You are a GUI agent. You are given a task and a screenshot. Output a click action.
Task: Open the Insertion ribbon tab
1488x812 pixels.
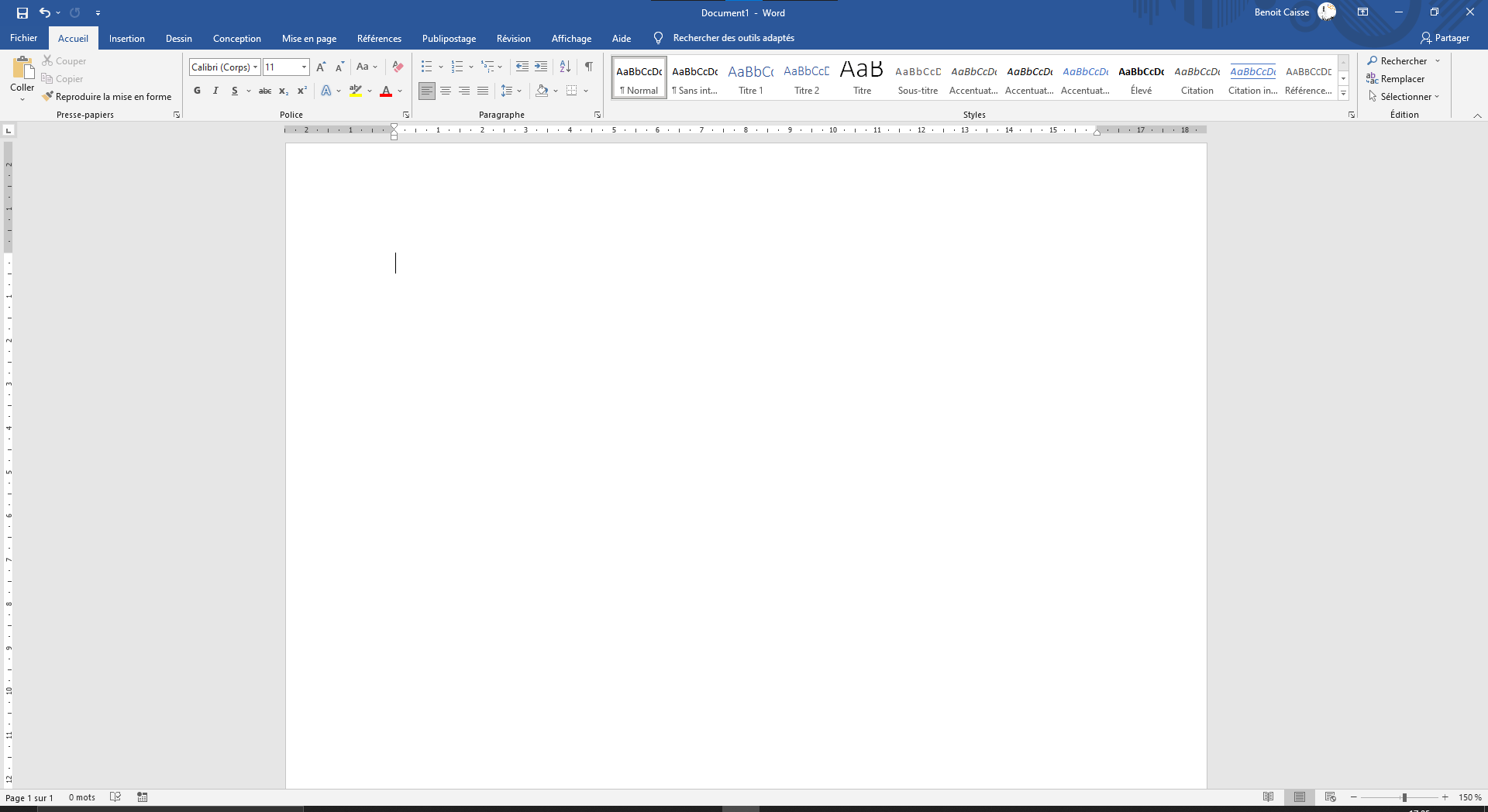(x=126, y=38)
